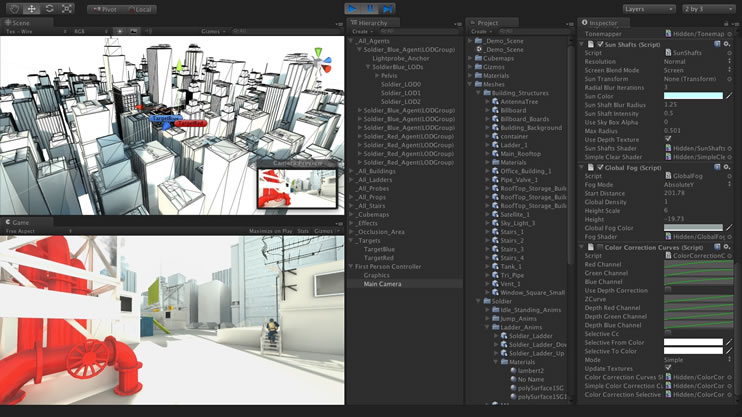Toggle the Pivot button
The height and width of the screenshot is (417, 742).
[x=103, y=9]
